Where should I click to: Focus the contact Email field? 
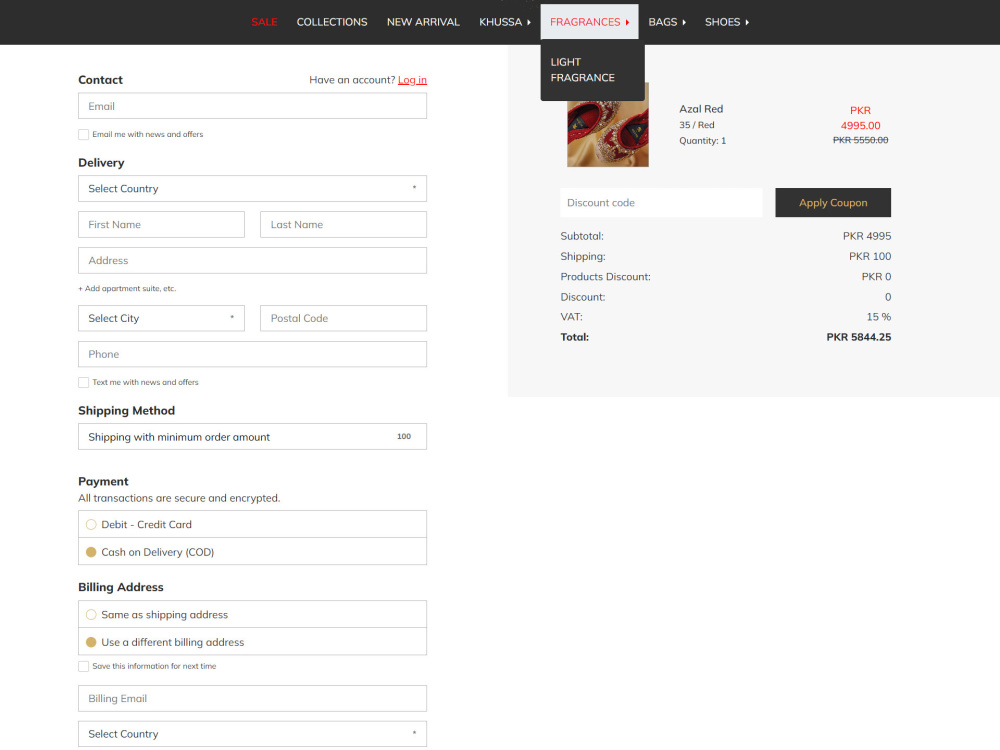(253, 106)
